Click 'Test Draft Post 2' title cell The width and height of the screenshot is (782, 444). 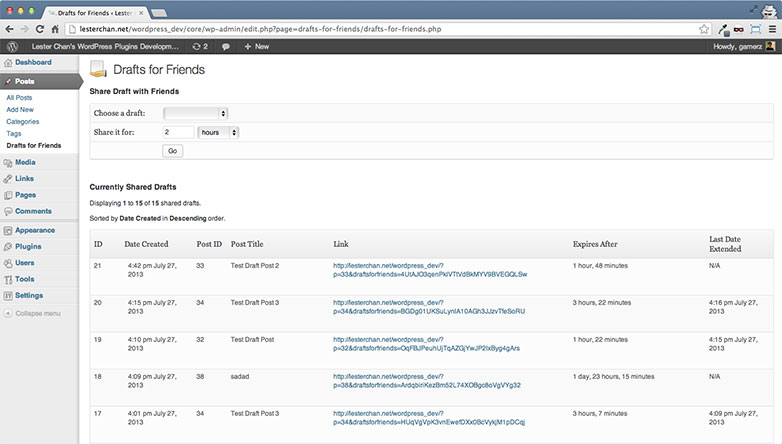pyautogui.click(x=255, y=266)
